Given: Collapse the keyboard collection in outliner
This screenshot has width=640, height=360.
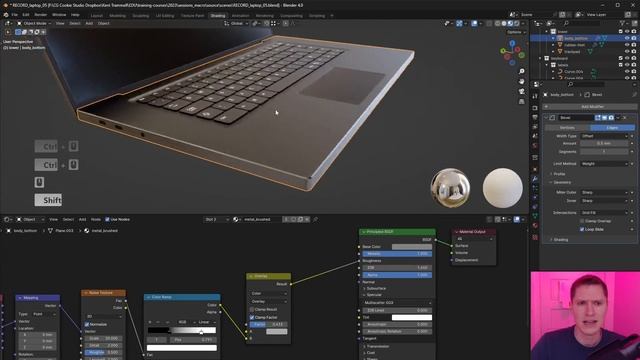Looking at the screenshot, I should (540, 58).
